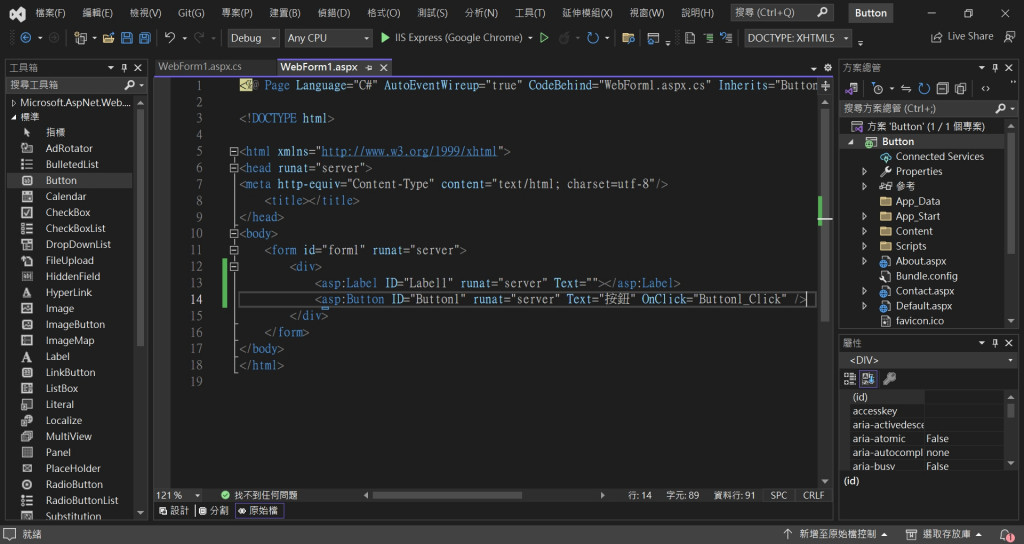
Task: Click the New Project toolbar icon
Action: (x=80, y=38)
